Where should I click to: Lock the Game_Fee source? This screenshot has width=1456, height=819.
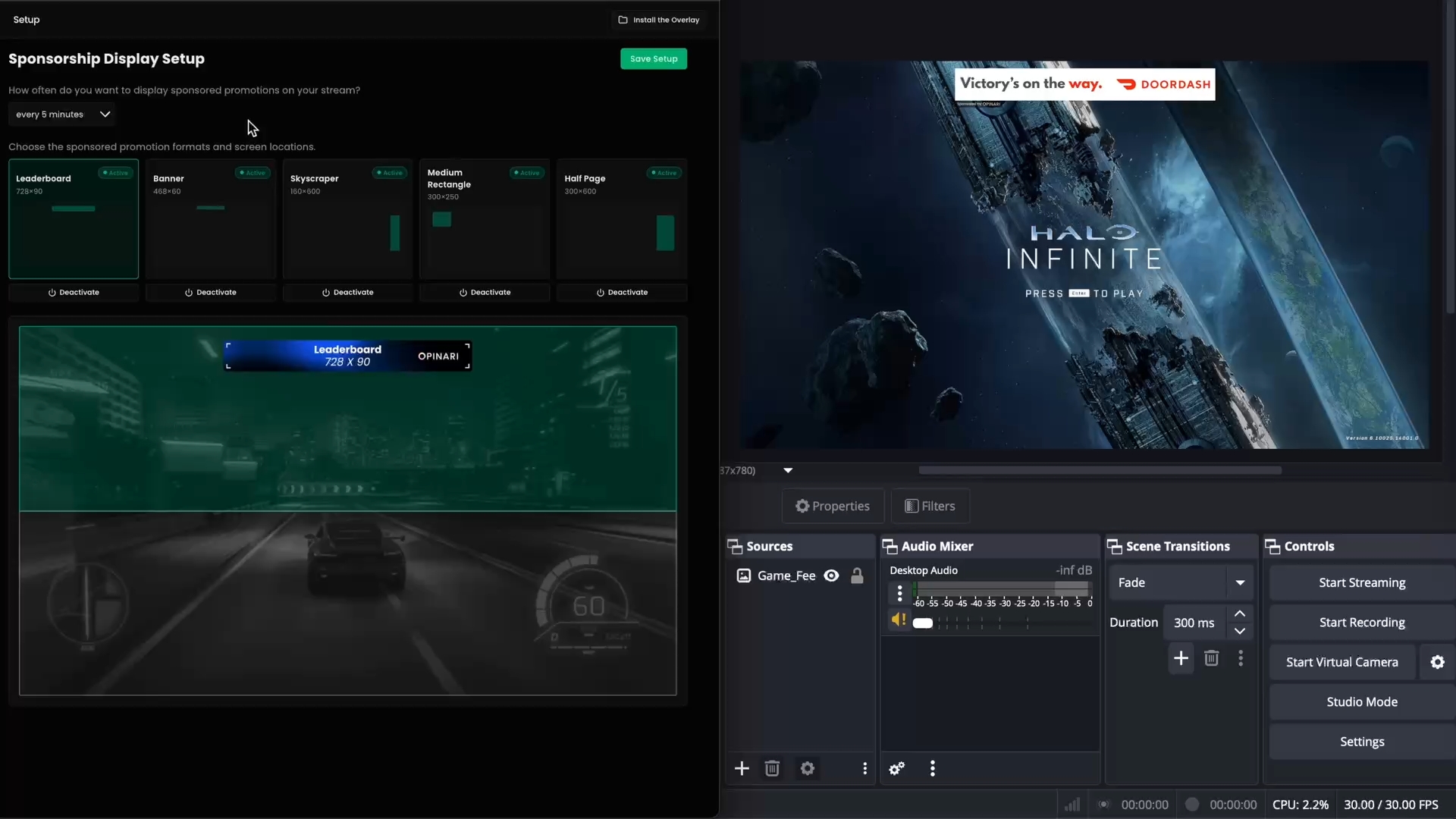(857, 576)
